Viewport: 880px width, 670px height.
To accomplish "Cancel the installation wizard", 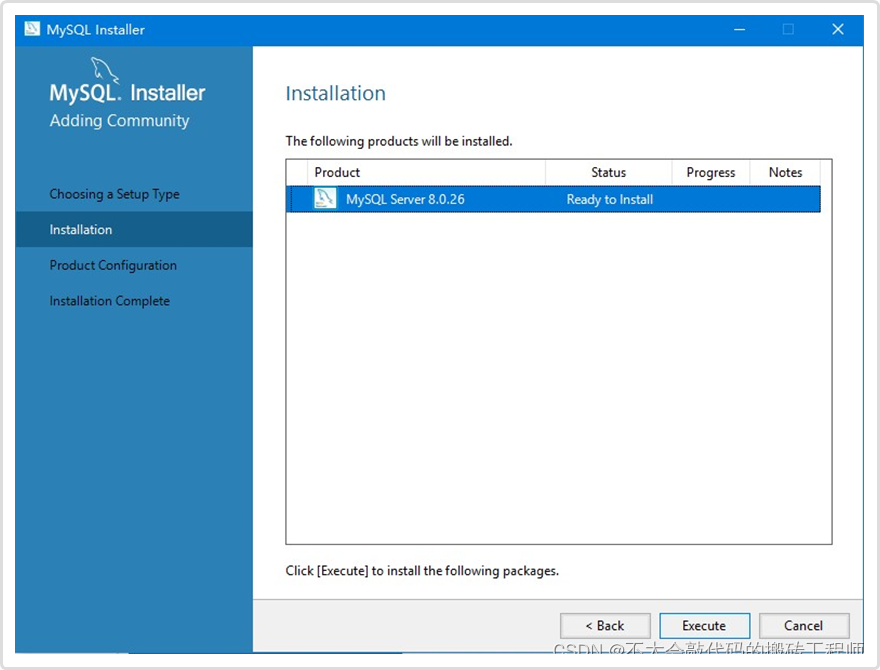I will point(804,625).
